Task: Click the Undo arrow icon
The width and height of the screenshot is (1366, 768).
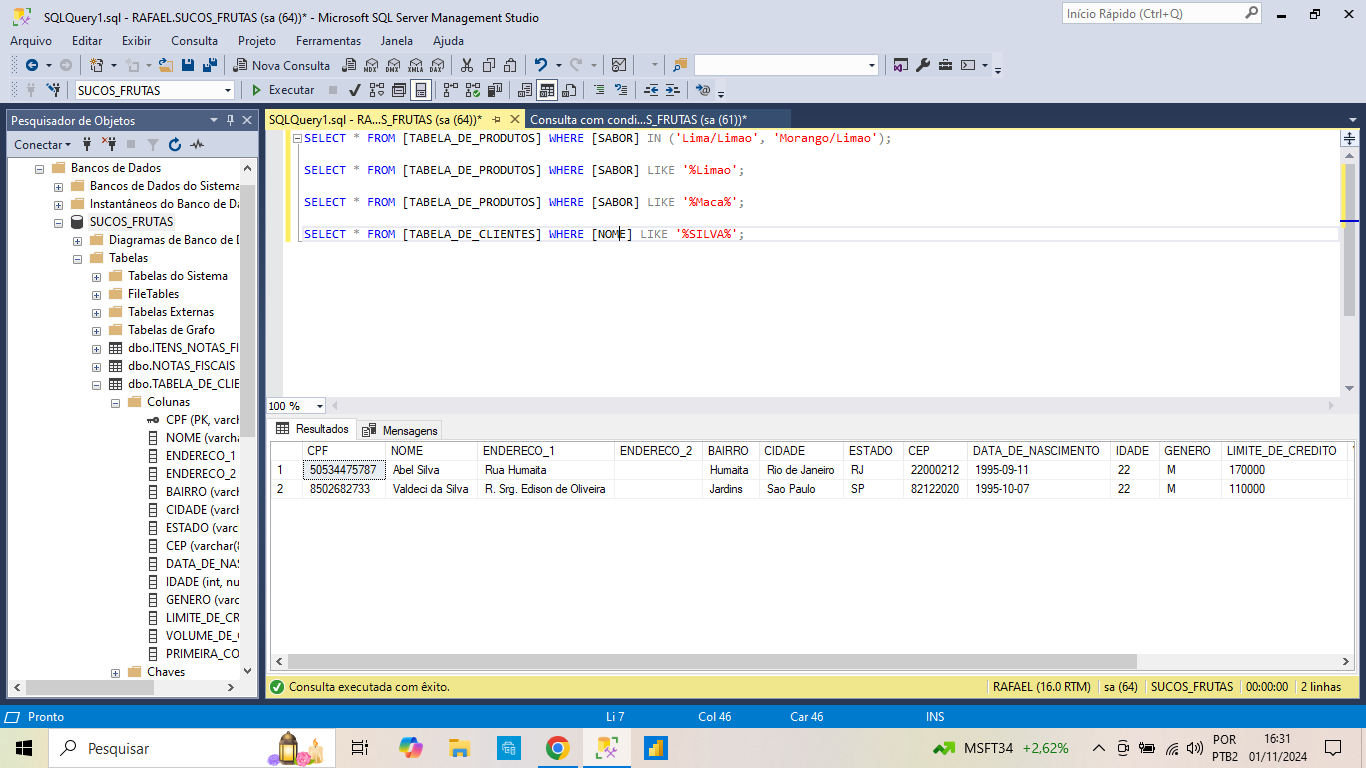Action: click(x=541, y=65)
